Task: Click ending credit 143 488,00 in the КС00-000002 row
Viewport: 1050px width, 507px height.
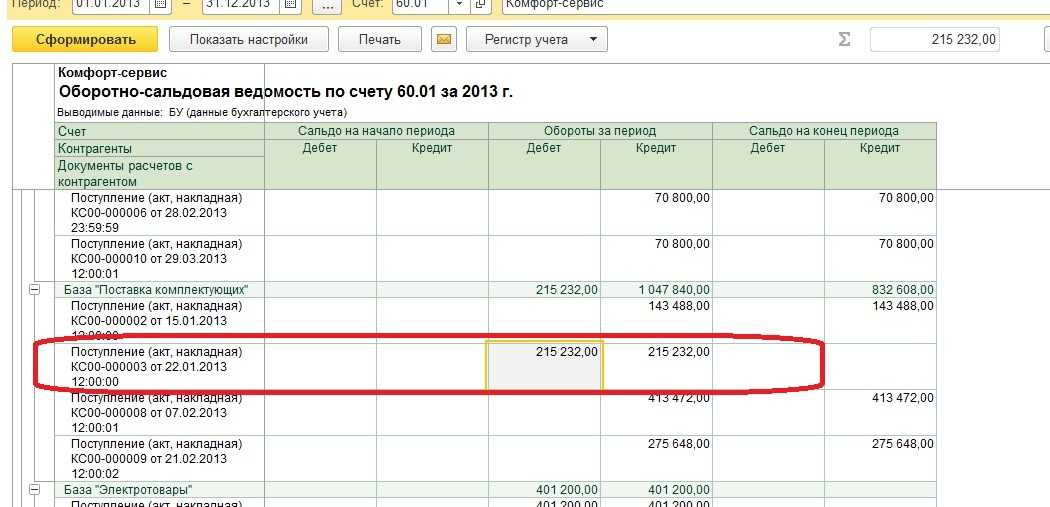Action: tap(903, 306)
